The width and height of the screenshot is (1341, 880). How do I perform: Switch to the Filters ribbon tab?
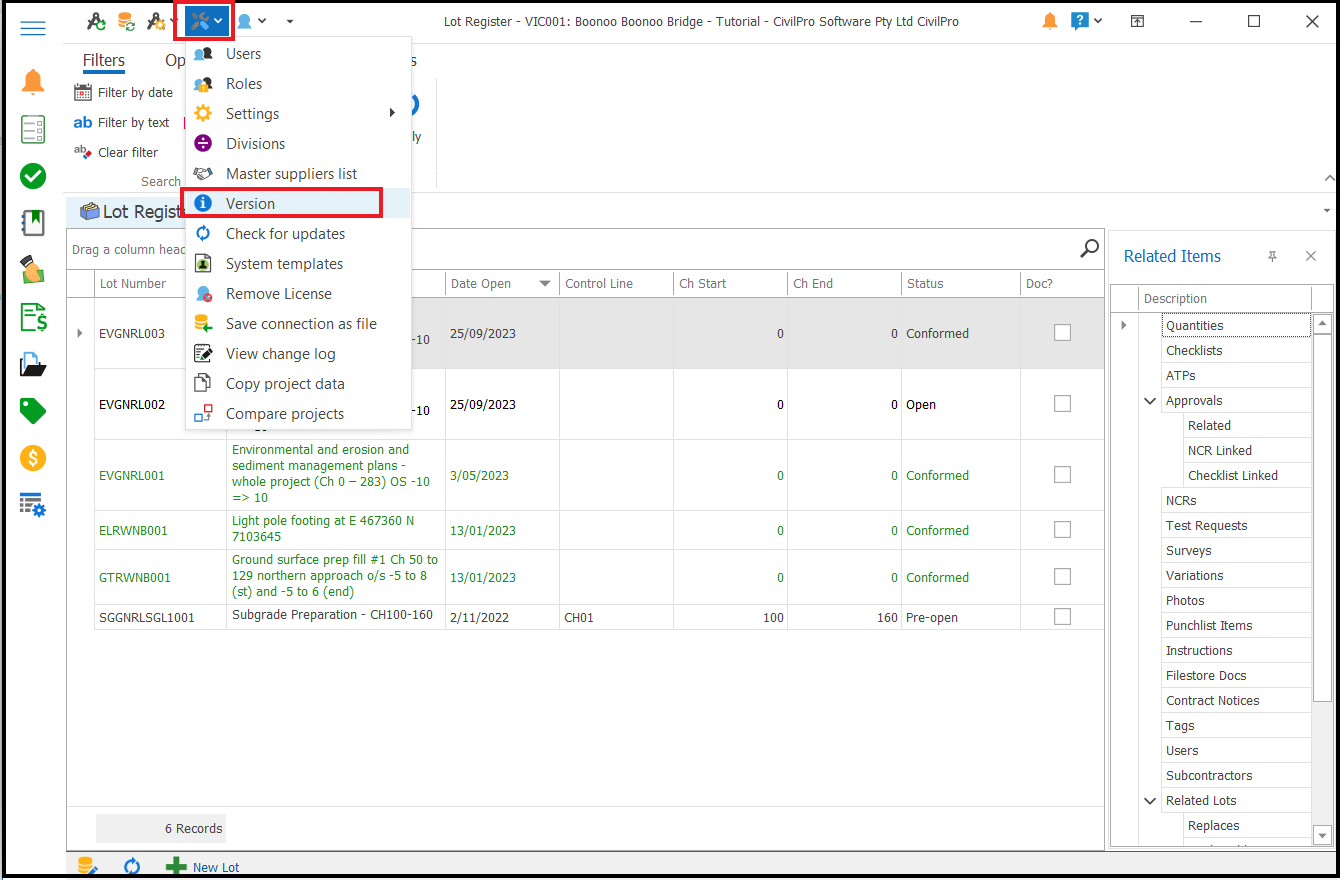104,61
